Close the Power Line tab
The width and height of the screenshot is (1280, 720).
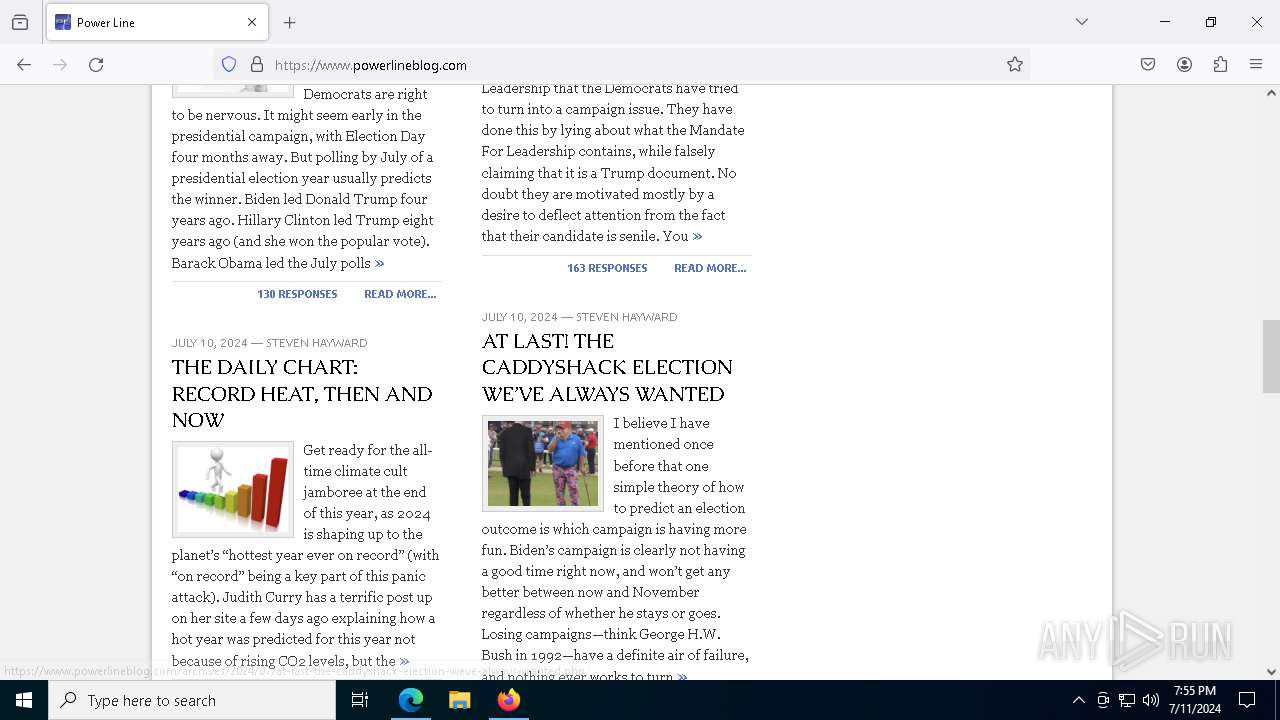click(252, 22)
